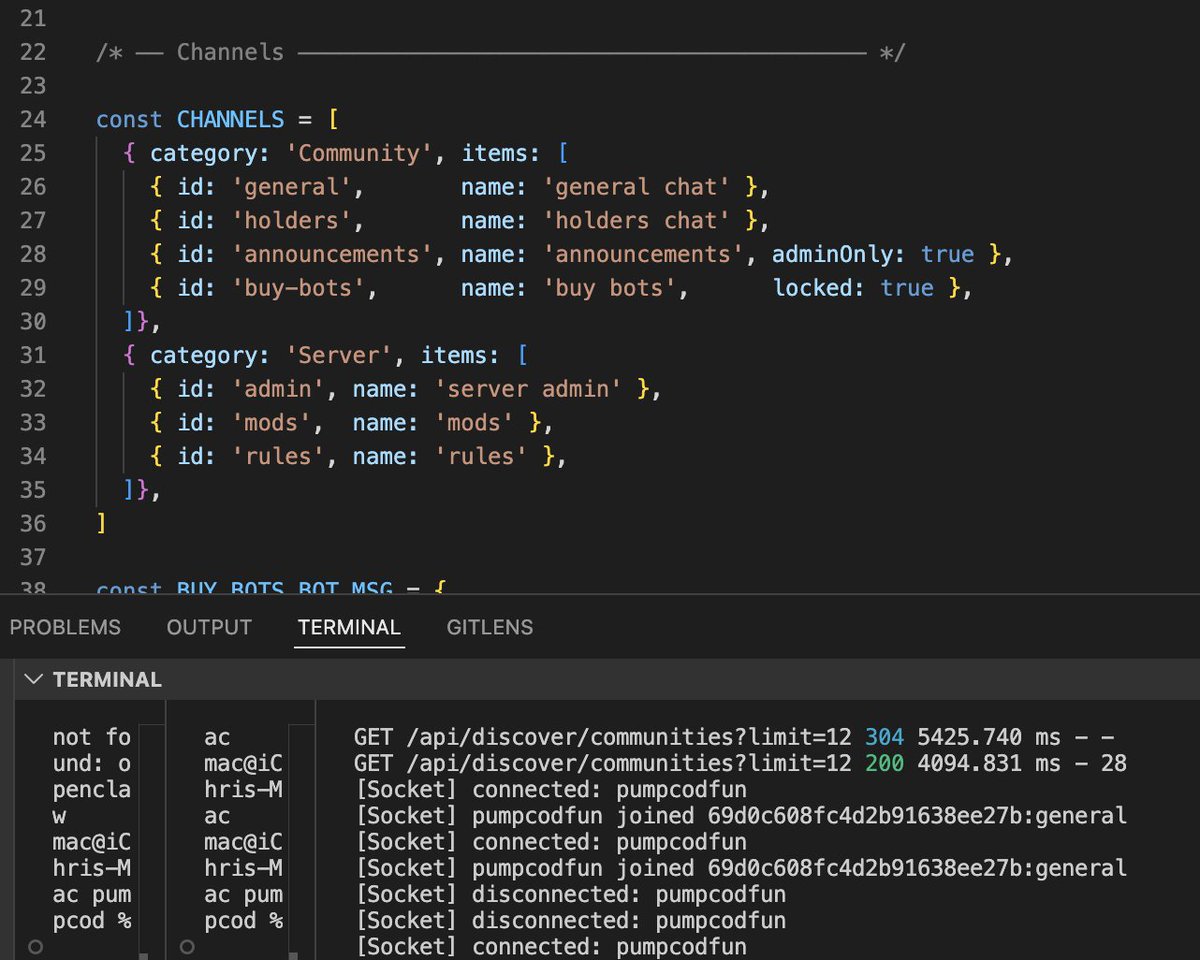Select the TERMINAL panel tab

click(349, 627)
